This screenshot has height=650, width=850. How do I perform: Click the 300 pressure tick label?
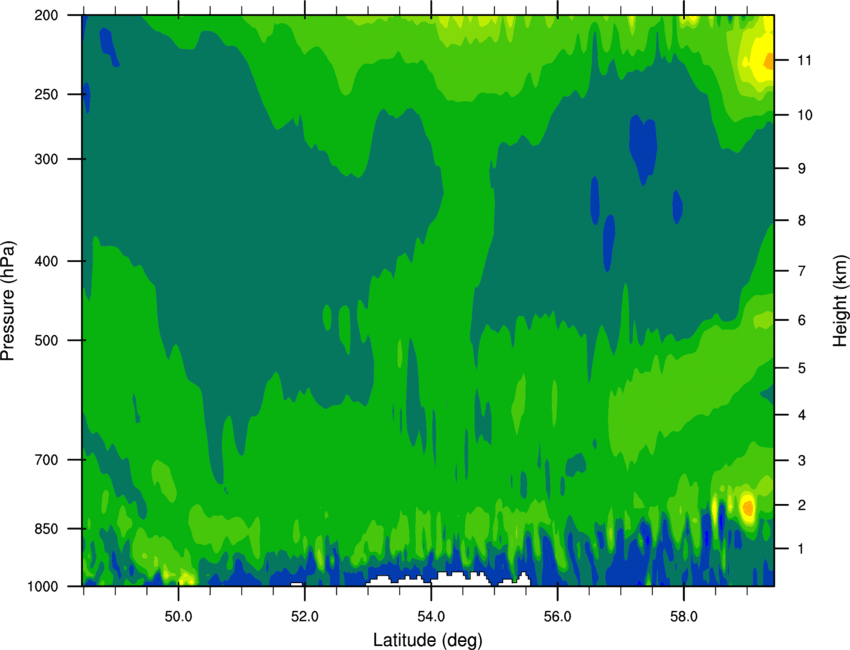tap(46, 159)
